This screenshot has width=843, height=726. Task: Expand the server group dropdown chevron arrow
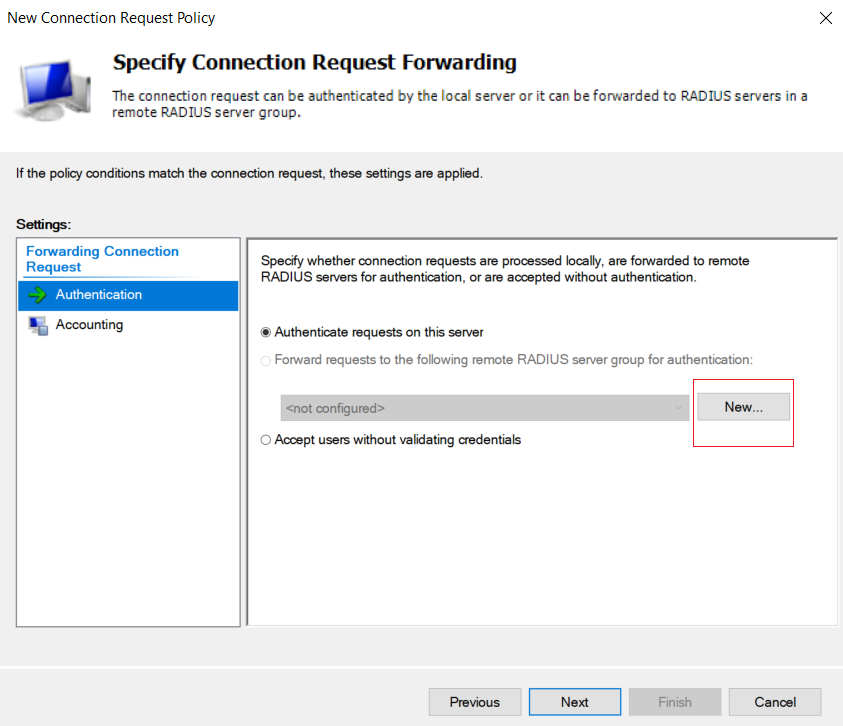pos(678,408)
